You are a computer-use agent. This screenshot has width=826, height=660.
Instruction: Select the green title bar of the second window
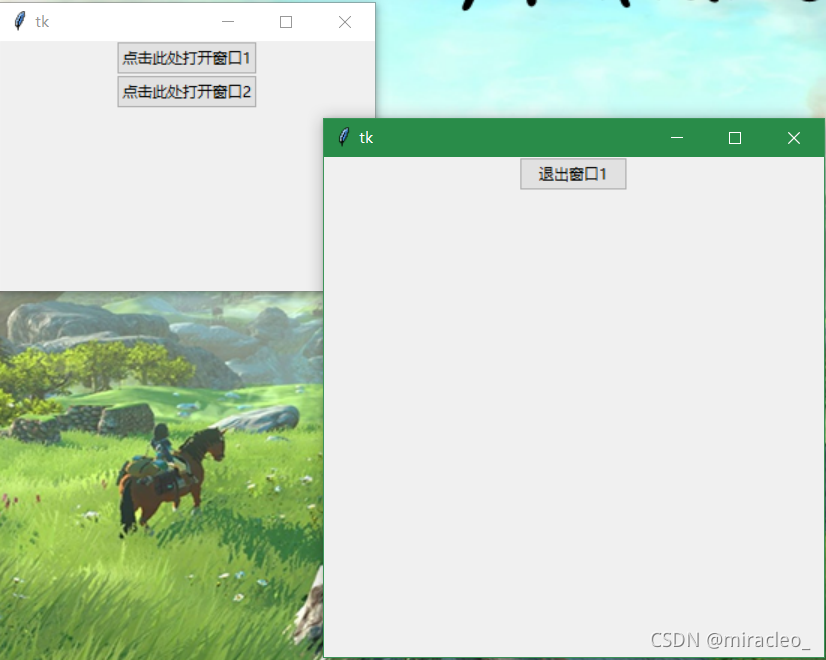click(x=500, y=137)
